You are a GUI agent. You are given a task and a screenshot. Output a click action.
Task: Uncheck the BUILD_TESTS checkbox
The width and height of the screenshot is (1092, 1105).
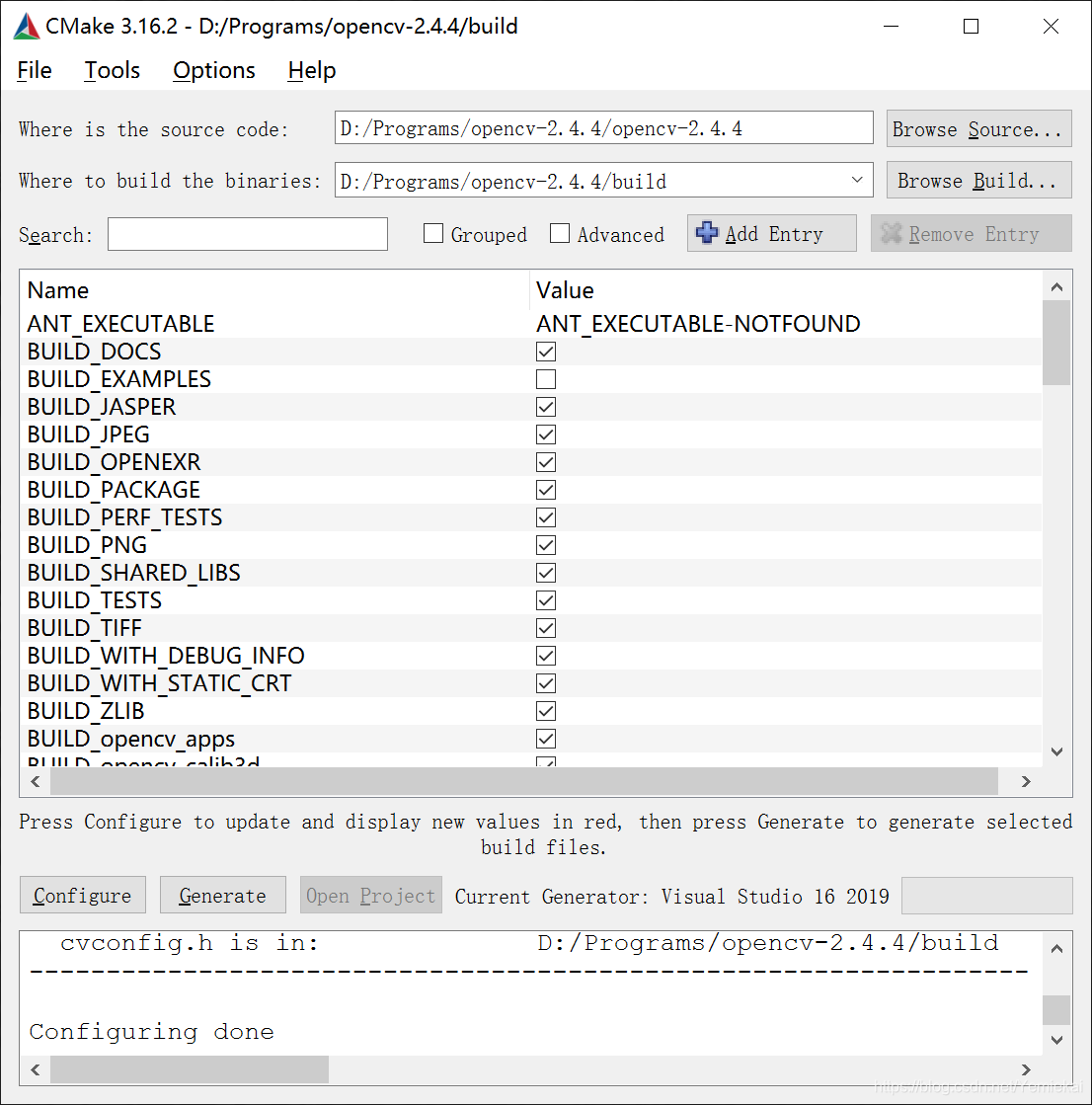(546, 600)
